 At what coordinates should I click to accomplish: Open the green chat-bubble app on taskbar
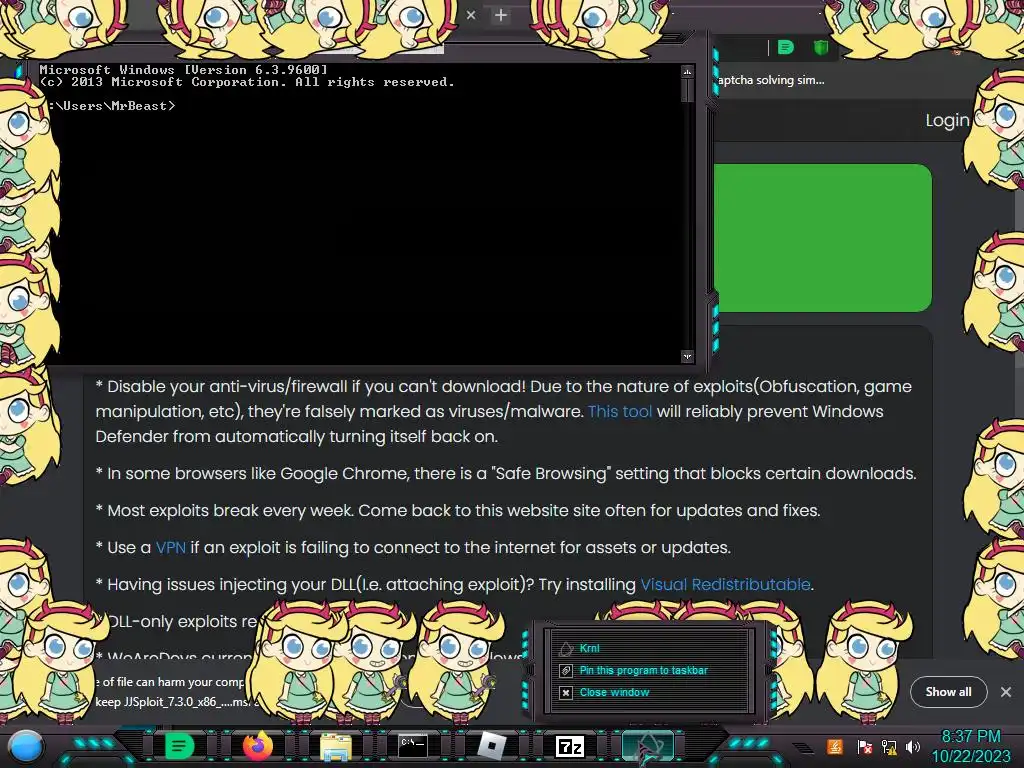180,746
